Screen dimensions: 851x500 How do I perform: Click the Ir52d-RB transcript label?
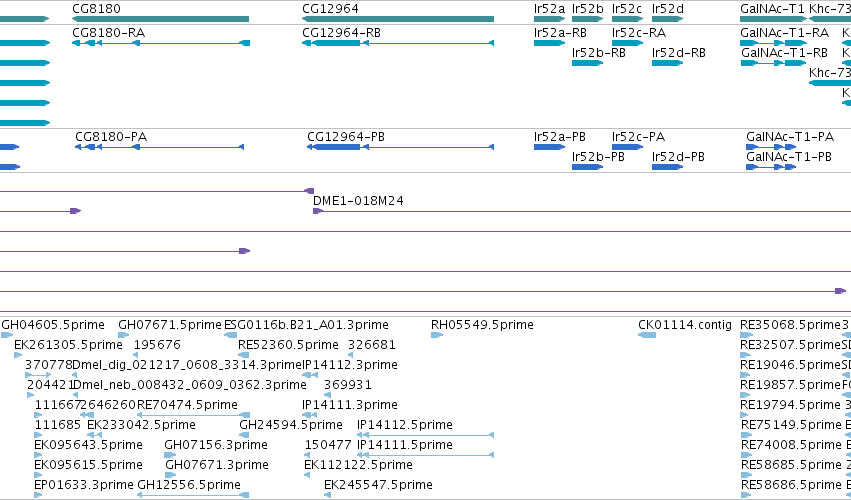click(x=678, y=53)
